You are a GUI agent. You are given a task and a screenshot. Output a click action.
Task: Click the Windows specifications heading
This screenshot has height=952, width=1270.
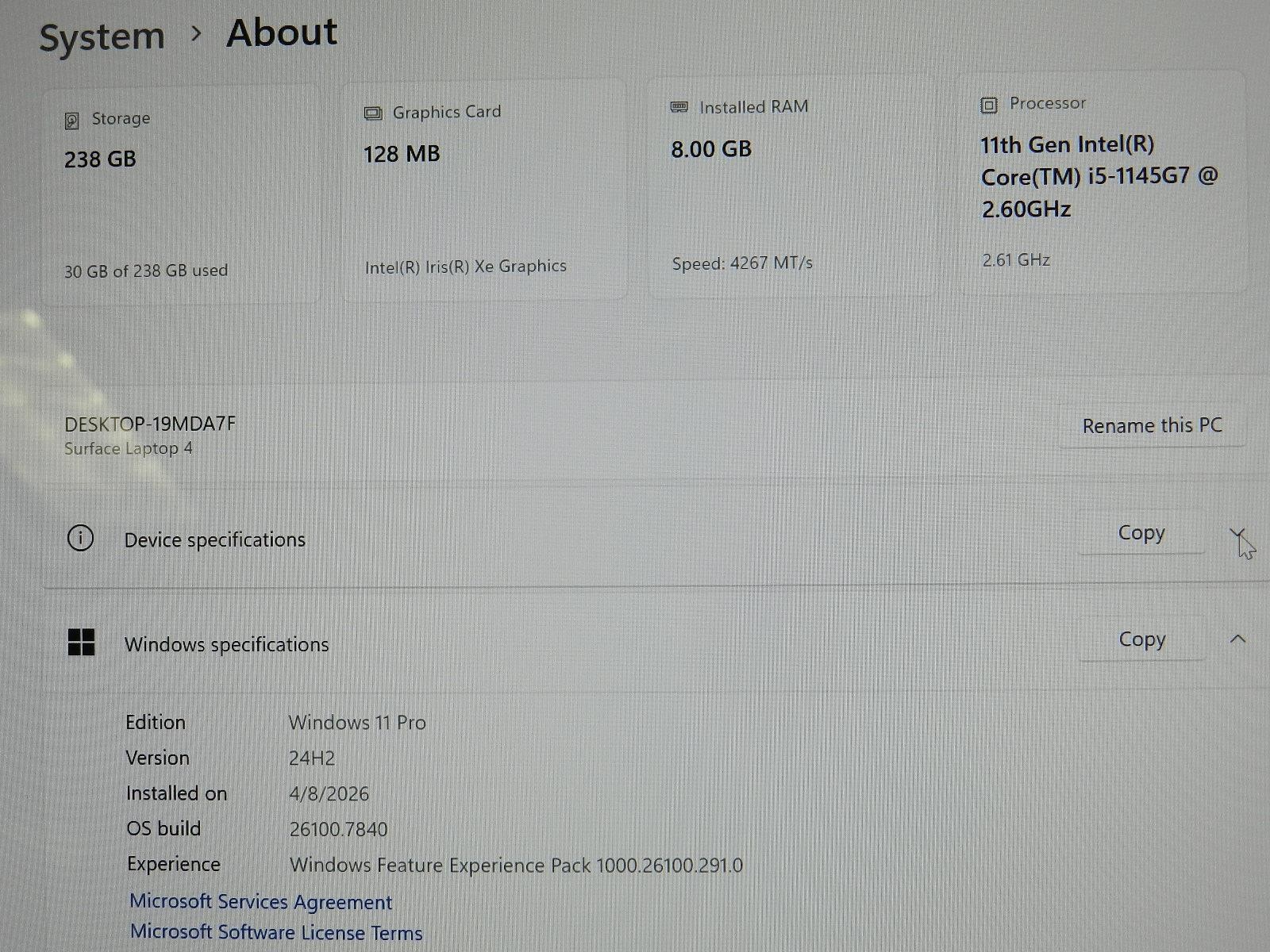point(226,644)
